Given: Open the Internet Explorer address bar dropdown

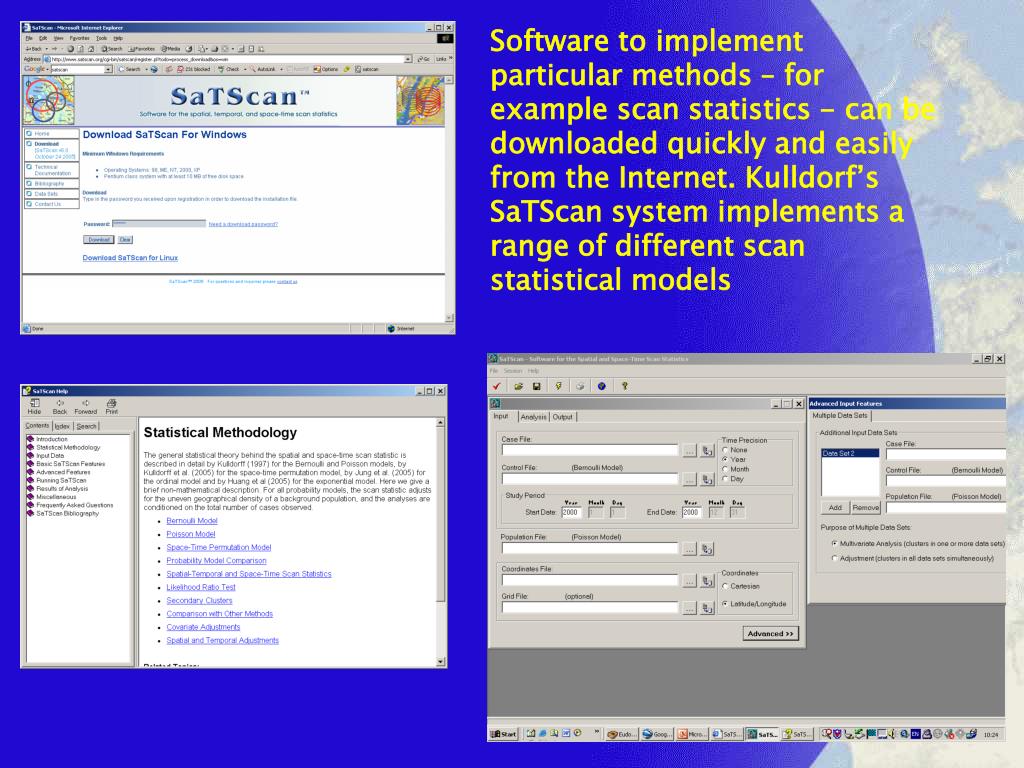Looking at the screenshot, I should (x=408, y=59).
